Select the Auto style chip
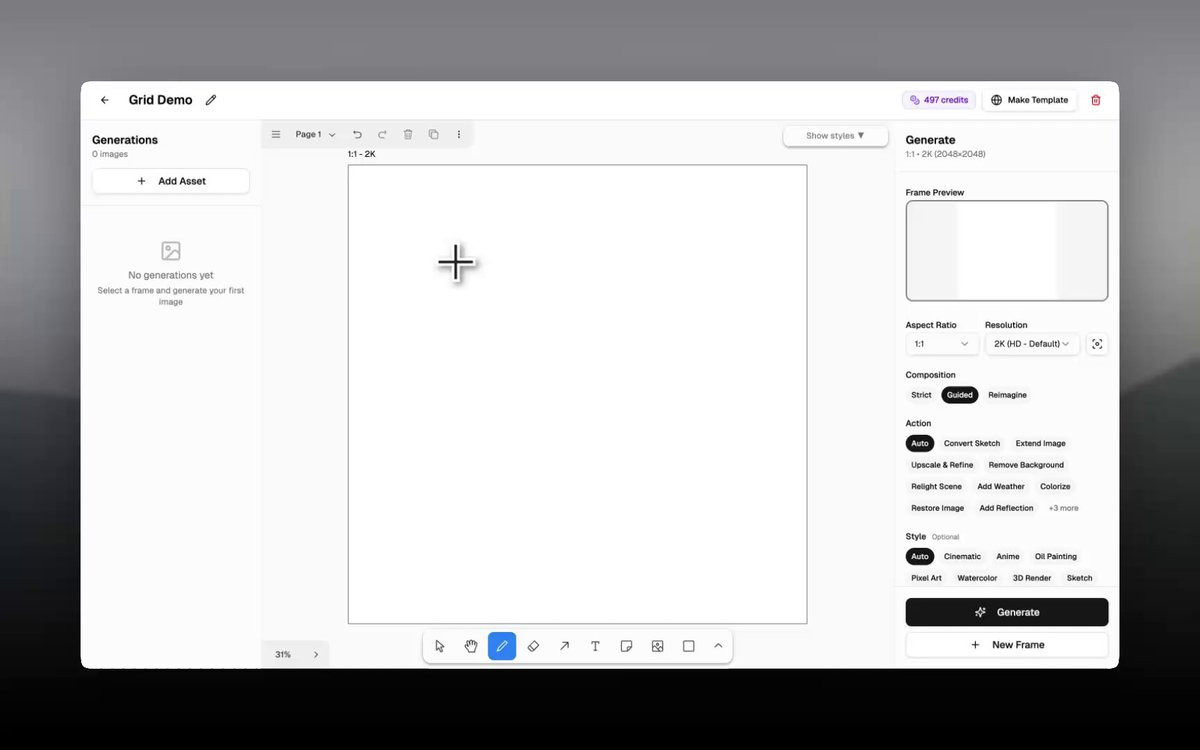 [x=920, y=556]
